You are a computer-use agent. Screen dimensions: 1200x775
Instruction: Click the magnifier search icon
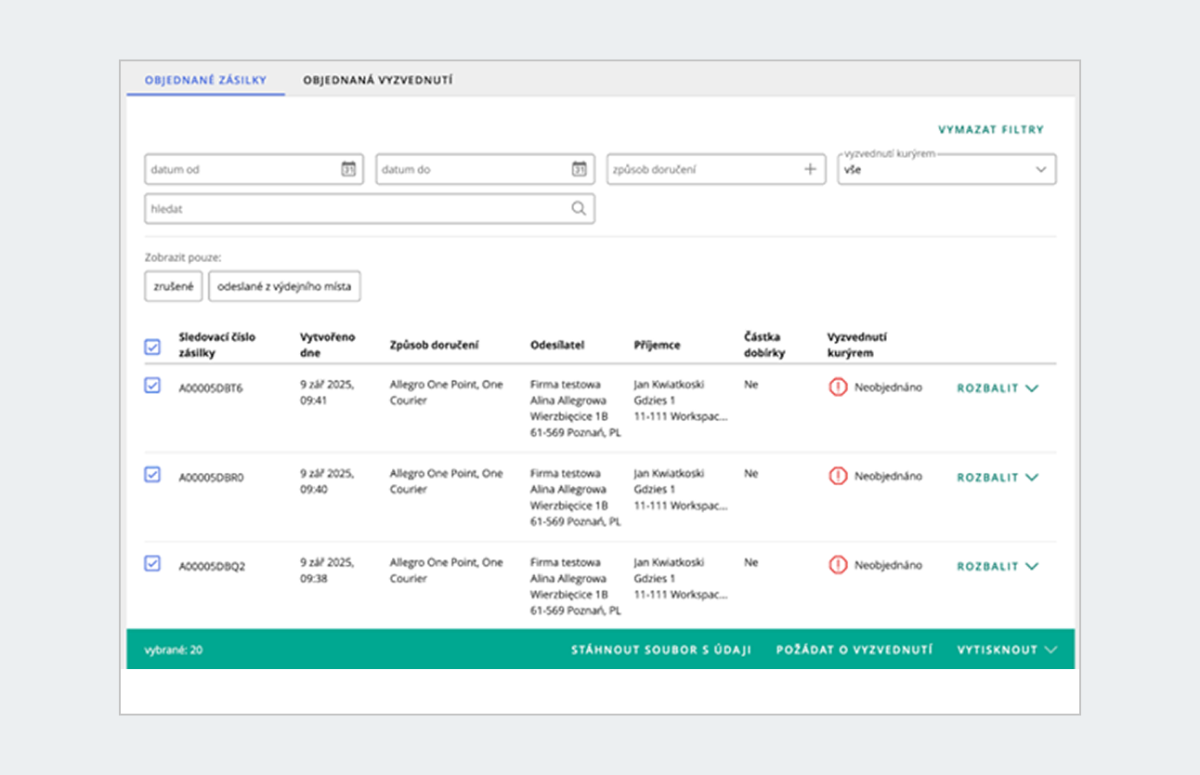pos(579,209)
